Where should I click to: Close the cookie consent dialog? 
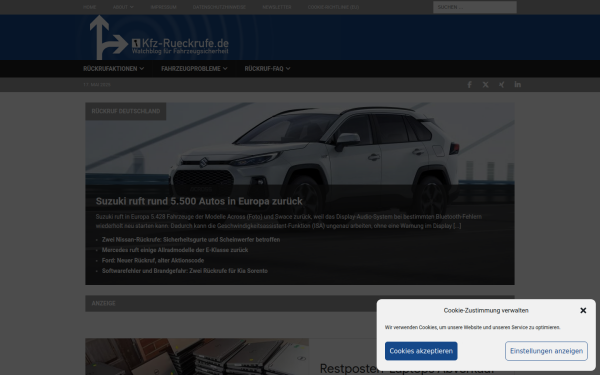[x=583, y=310]
